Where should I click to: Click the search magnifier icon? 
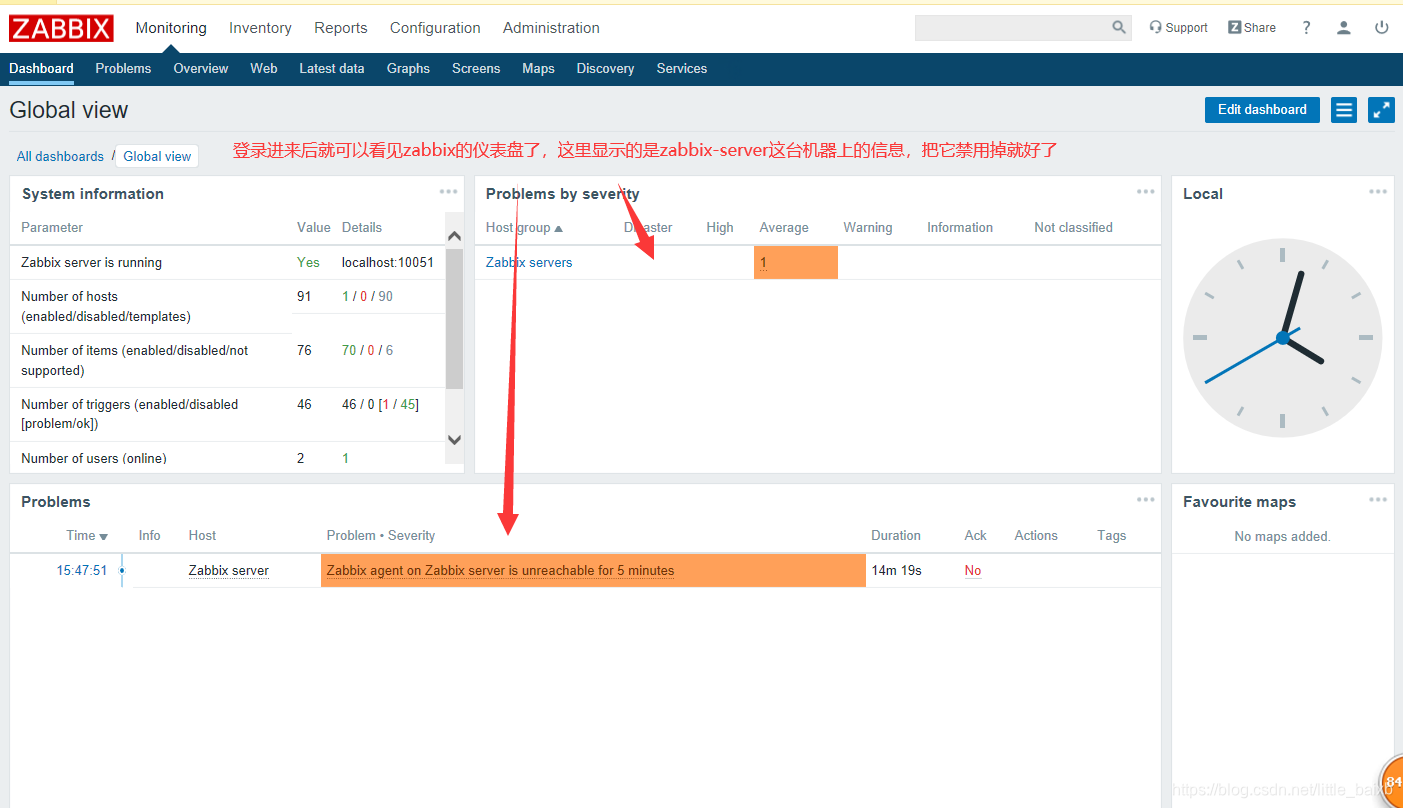point(1119,28)
